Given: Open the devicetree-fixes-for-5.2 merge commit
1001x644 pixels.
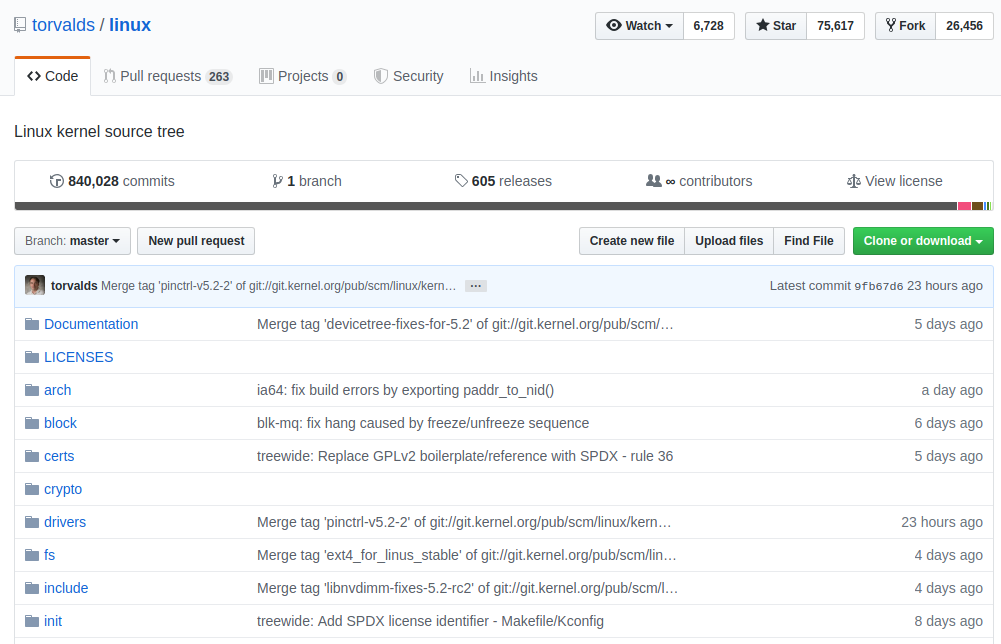Looking at the screenshot, I should point(465,324).
